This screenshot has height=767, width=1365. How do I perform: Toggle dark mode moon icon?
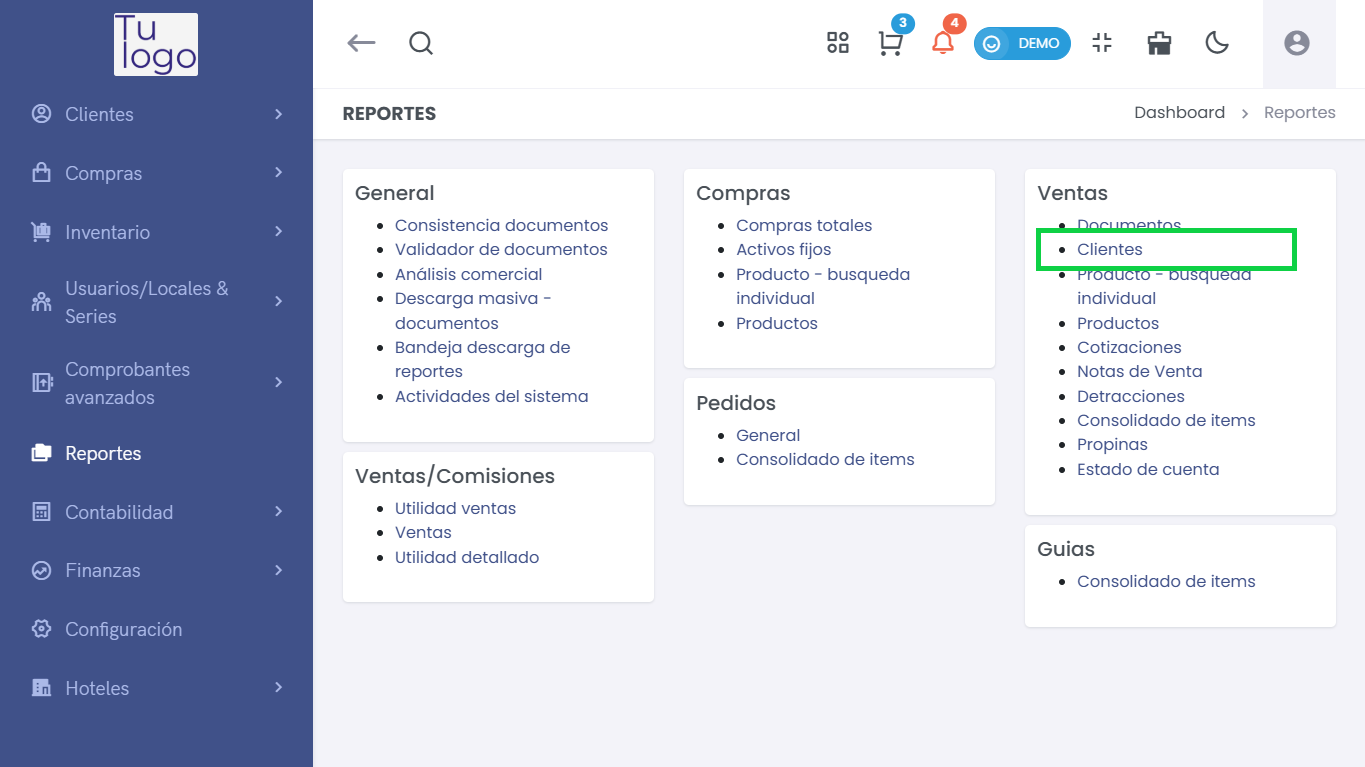[x=1217, y=43]
